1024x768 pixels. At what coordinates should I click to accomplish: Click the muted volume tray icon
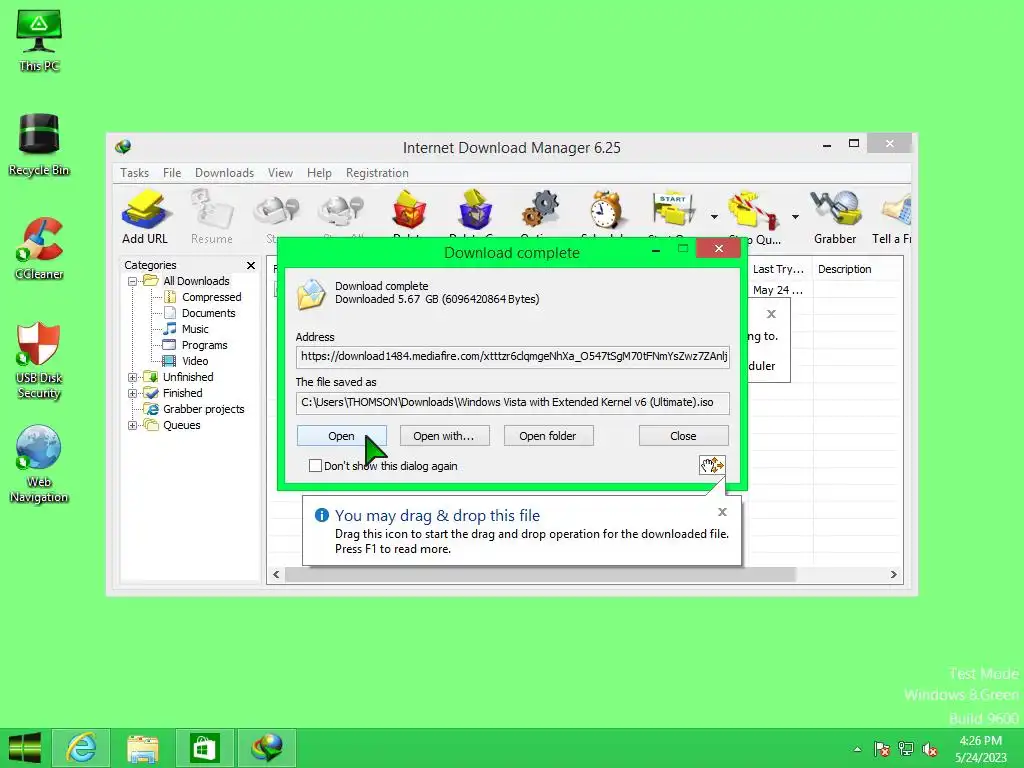(930, 749)
